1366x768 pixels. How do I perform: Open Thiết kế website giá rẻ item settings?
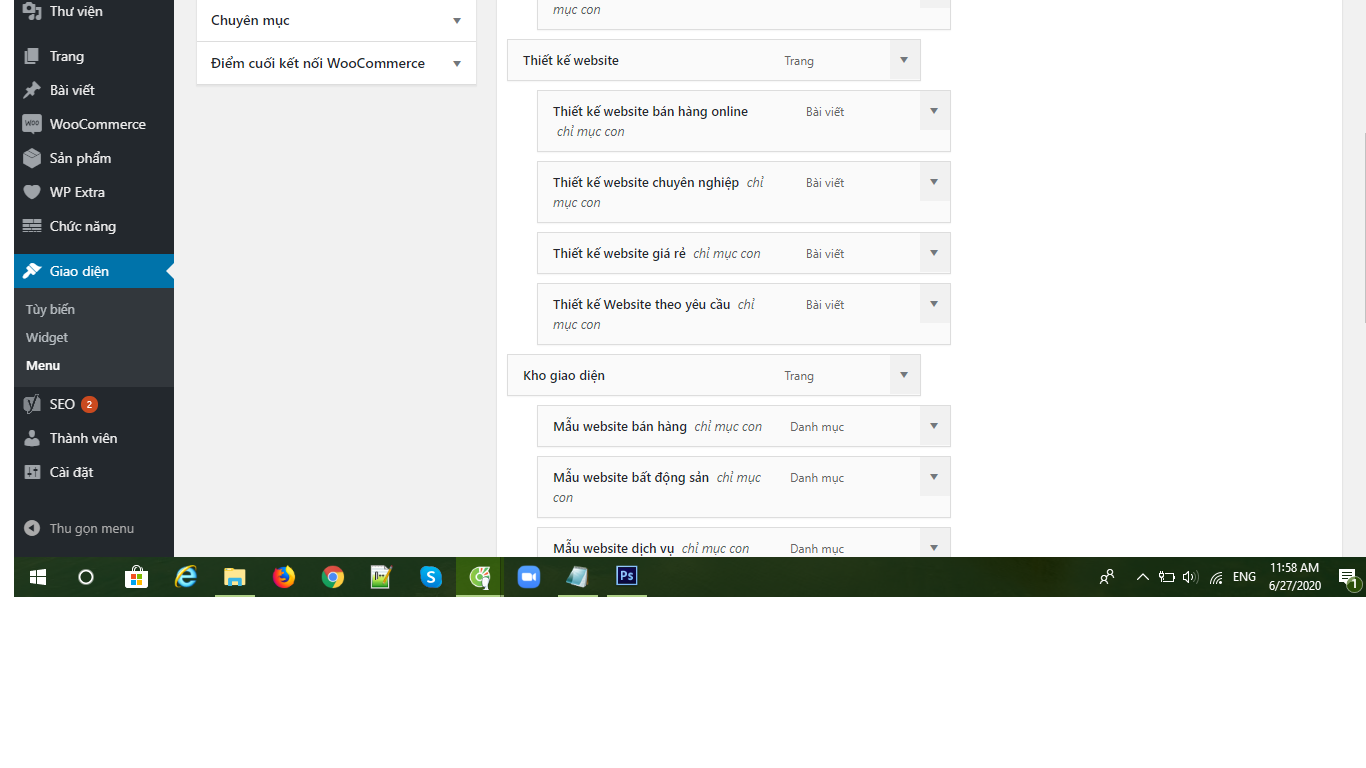[x=934, y=253]
